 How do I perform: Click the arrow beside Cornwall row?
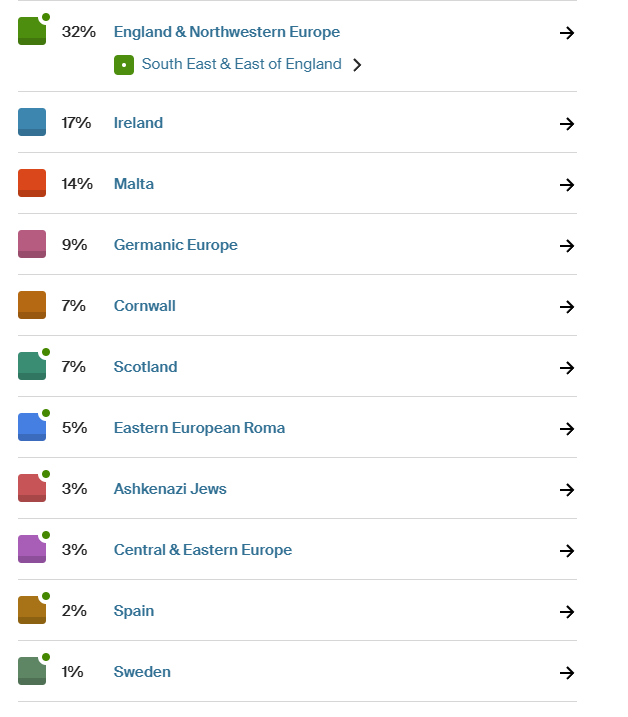[567, 306]
